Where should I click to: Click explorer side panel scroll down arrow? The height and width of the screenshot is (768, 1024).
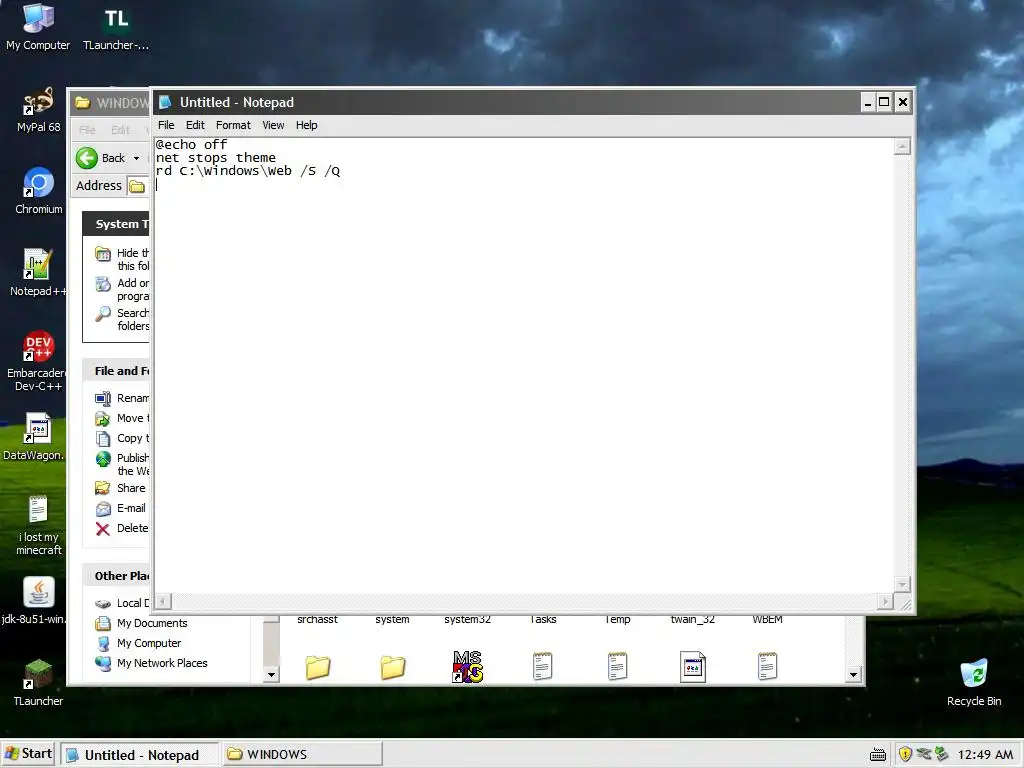(271, 675)
